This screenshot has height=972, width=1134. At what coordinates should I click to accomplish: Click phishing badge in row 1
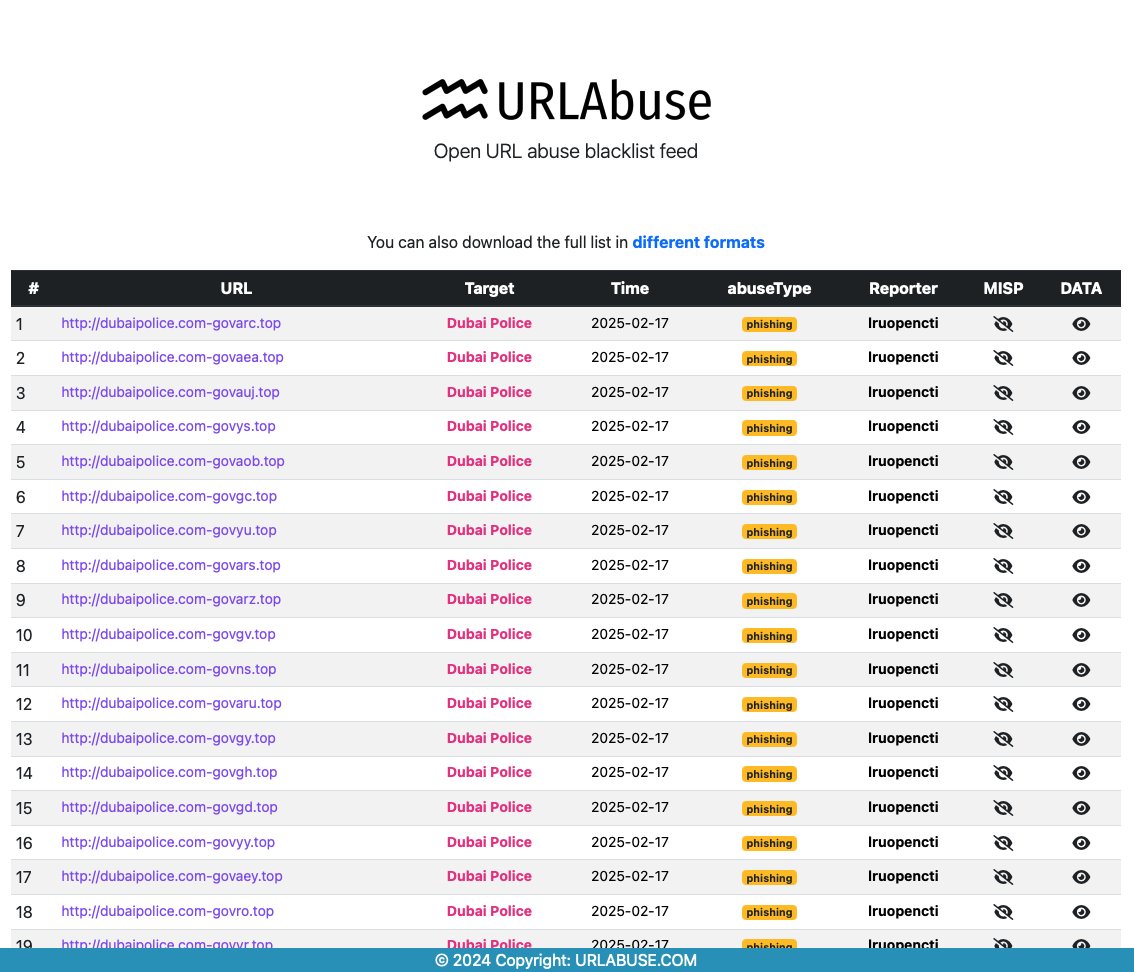[769, 325]
